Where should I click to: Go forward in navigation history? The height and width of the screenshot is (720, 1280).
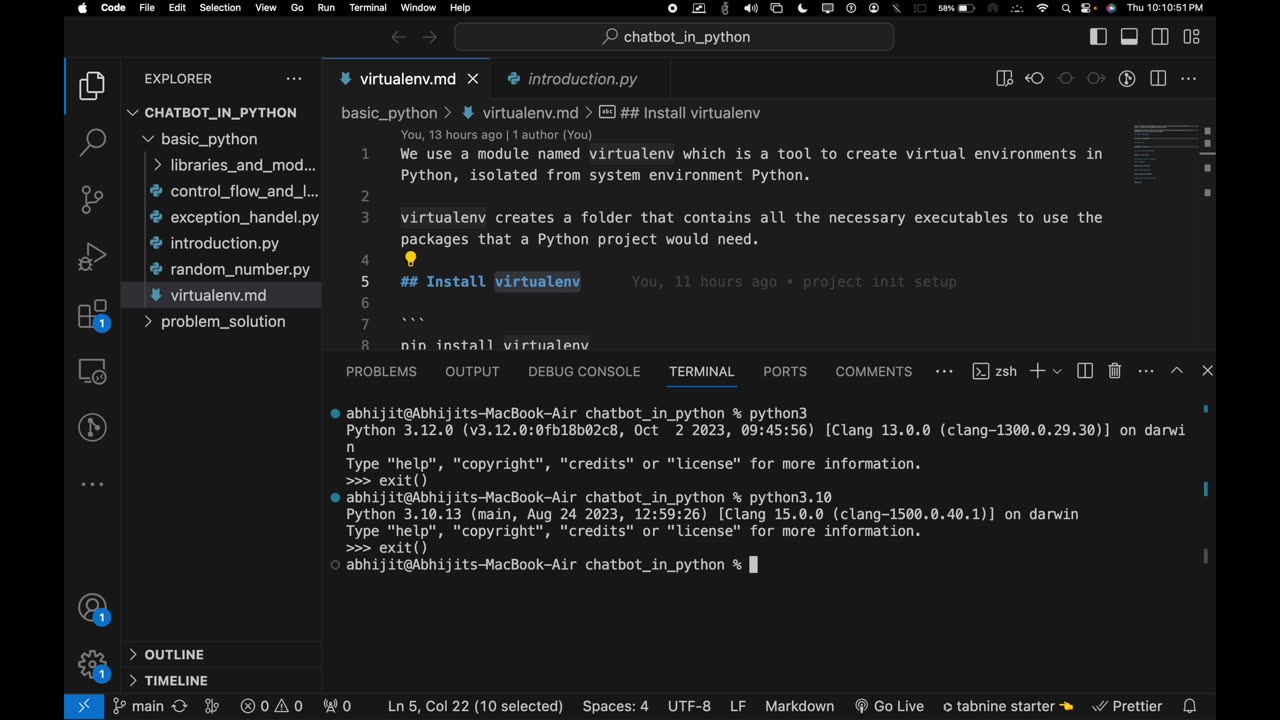[430, 37]
